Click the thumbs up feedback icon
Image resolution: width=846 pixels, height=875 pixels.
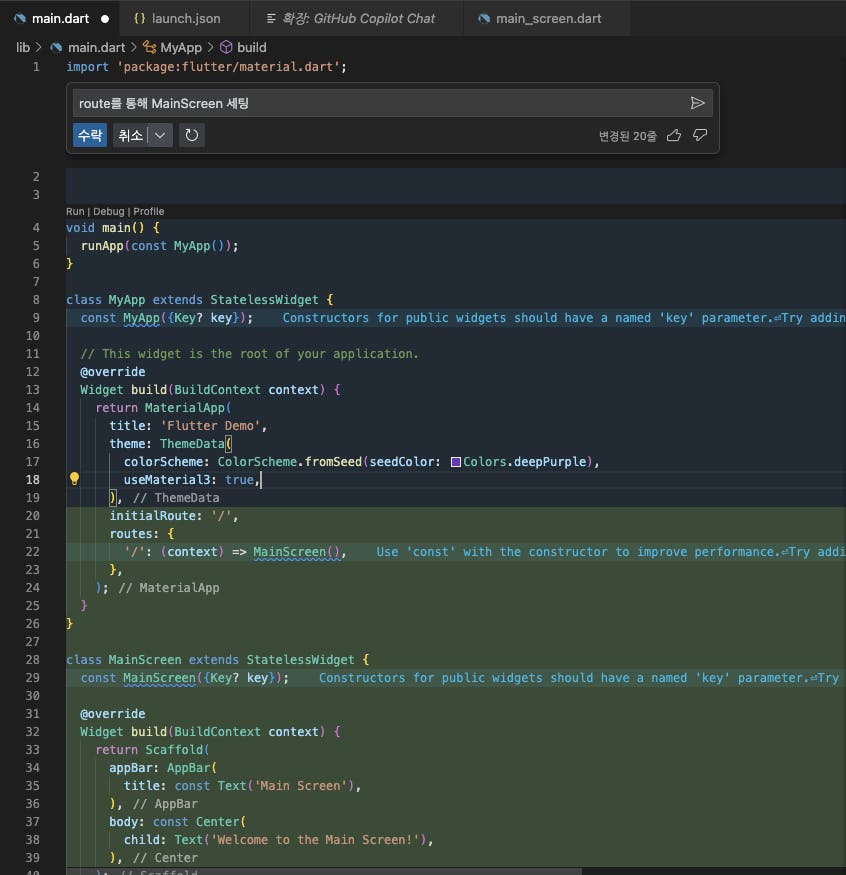tap(674, 135)
